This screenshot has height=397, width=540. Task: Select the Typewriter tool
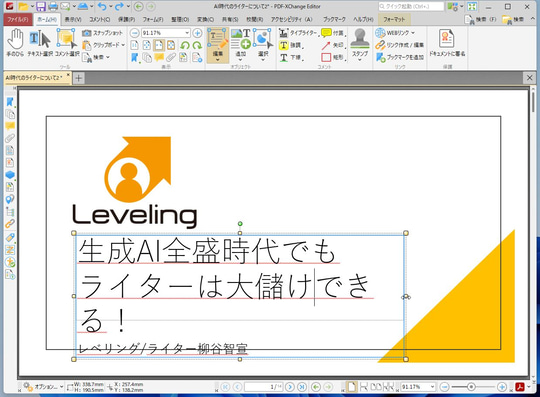click(x=299, y=33)
